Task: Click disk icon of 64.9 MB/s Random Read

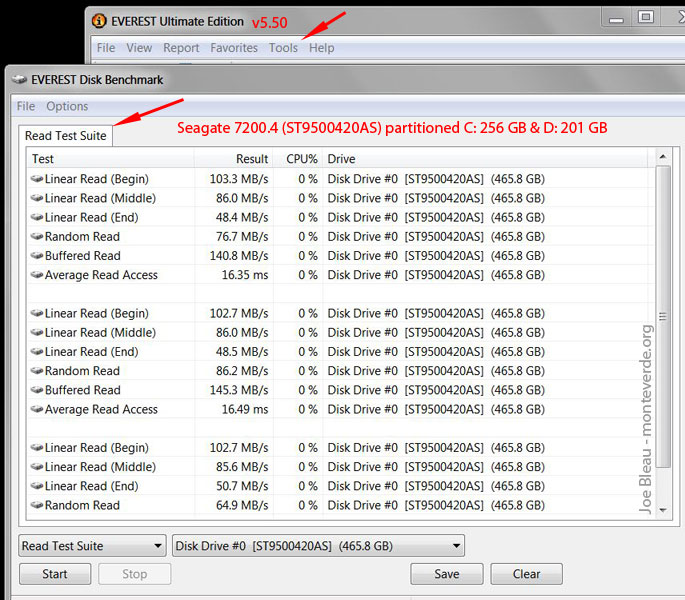Action: pyautogui.click(x=37, y=505)
